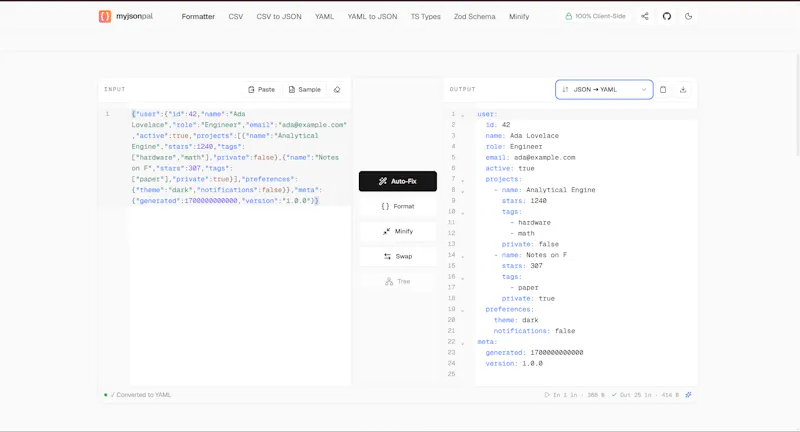Go to the YAML tab

click(x=324, y=16)
